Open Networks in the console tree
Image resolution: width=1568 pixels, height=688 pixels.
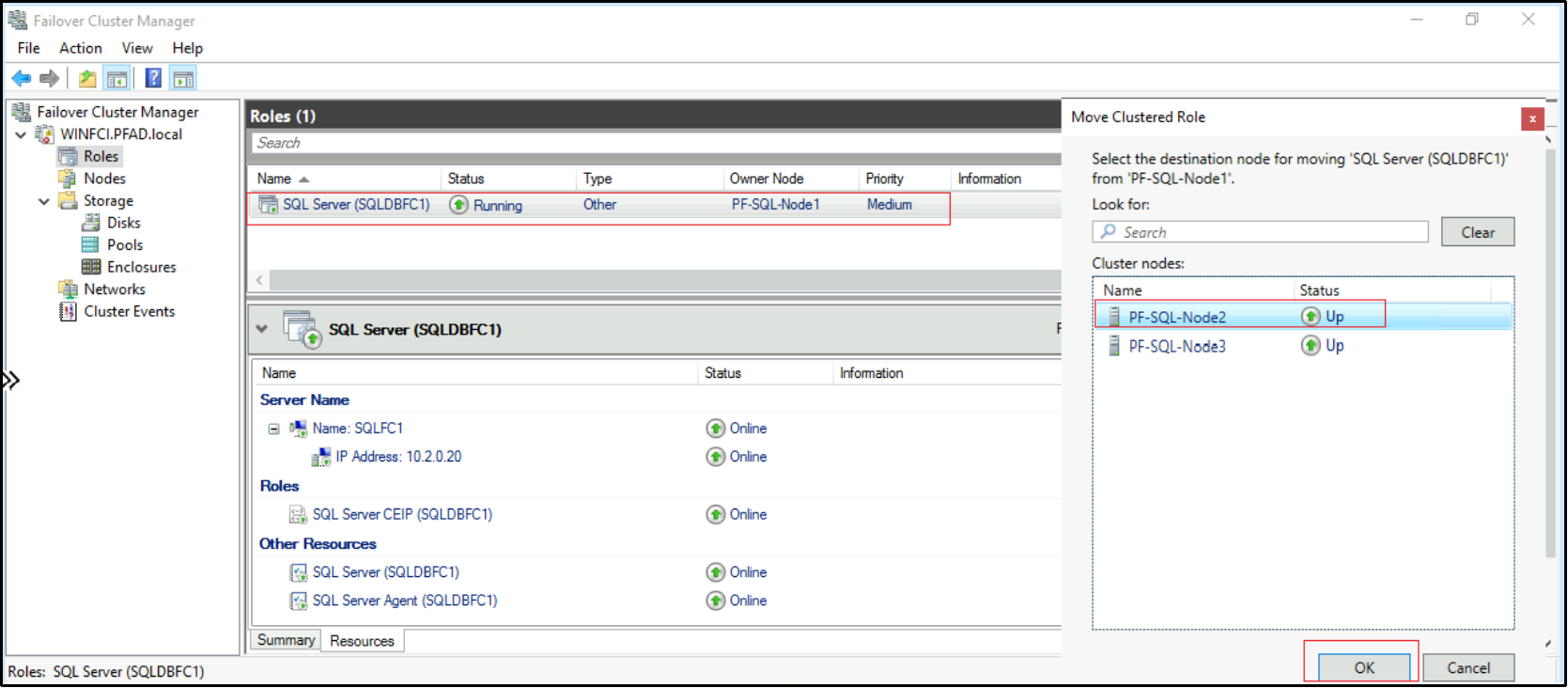click(x=115, y=289)
